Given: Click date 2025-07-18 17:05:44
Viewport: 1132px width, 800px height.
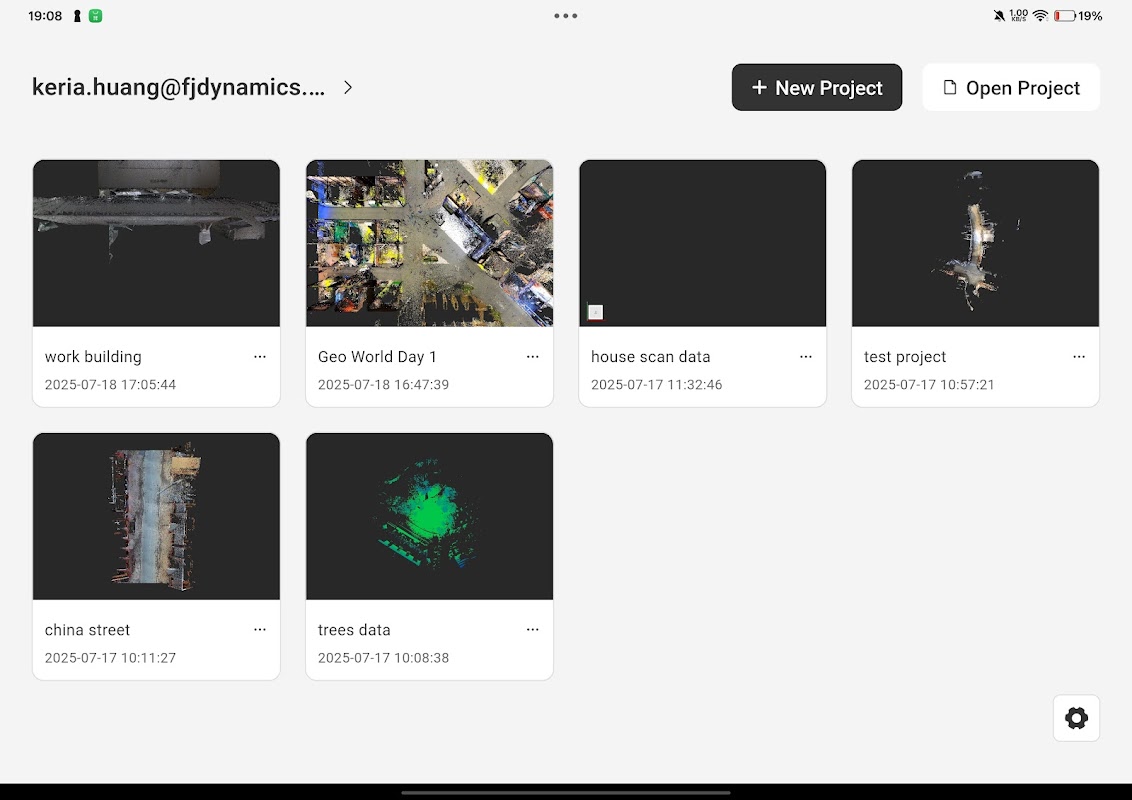Looking at the screenshot, I should coord(110,385).
